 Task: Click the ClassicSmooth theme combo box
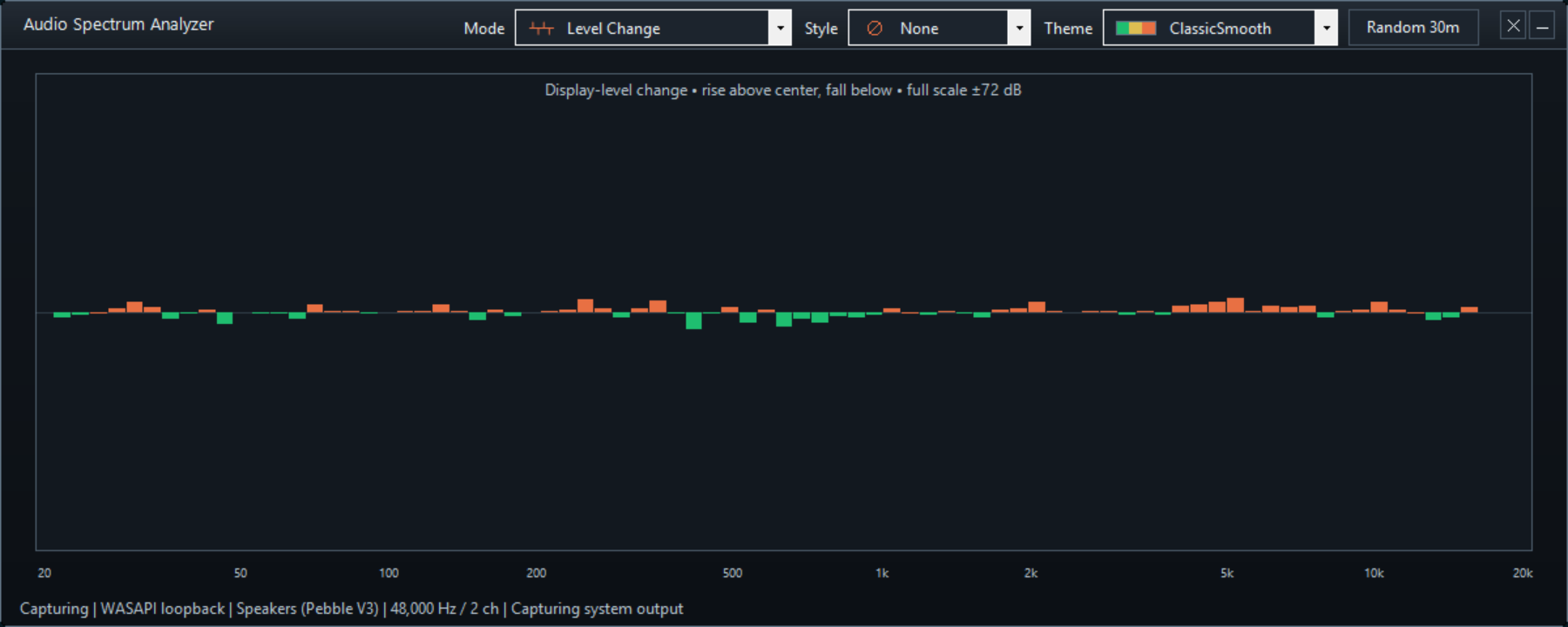(x=1220, y=28)
